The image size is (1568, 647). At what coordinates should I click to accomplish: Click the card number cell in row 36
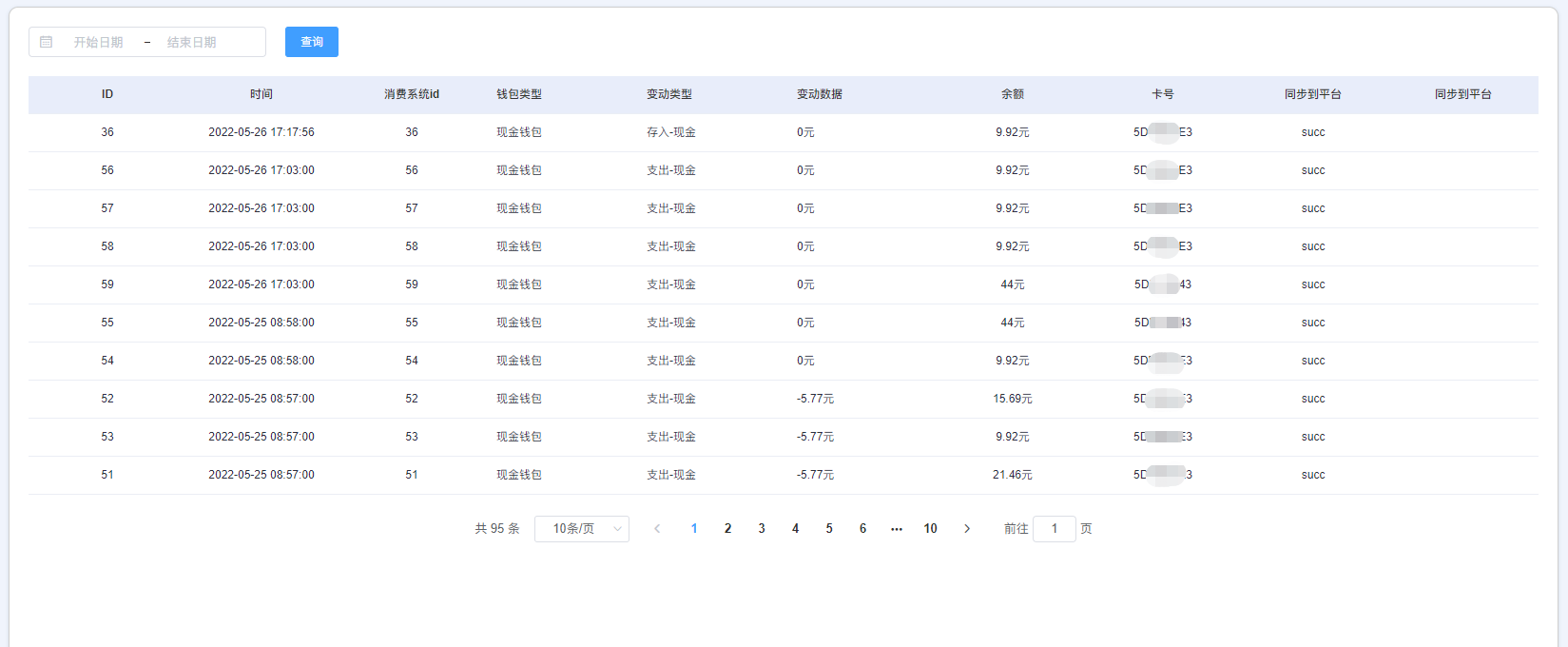click(1163, 132)
